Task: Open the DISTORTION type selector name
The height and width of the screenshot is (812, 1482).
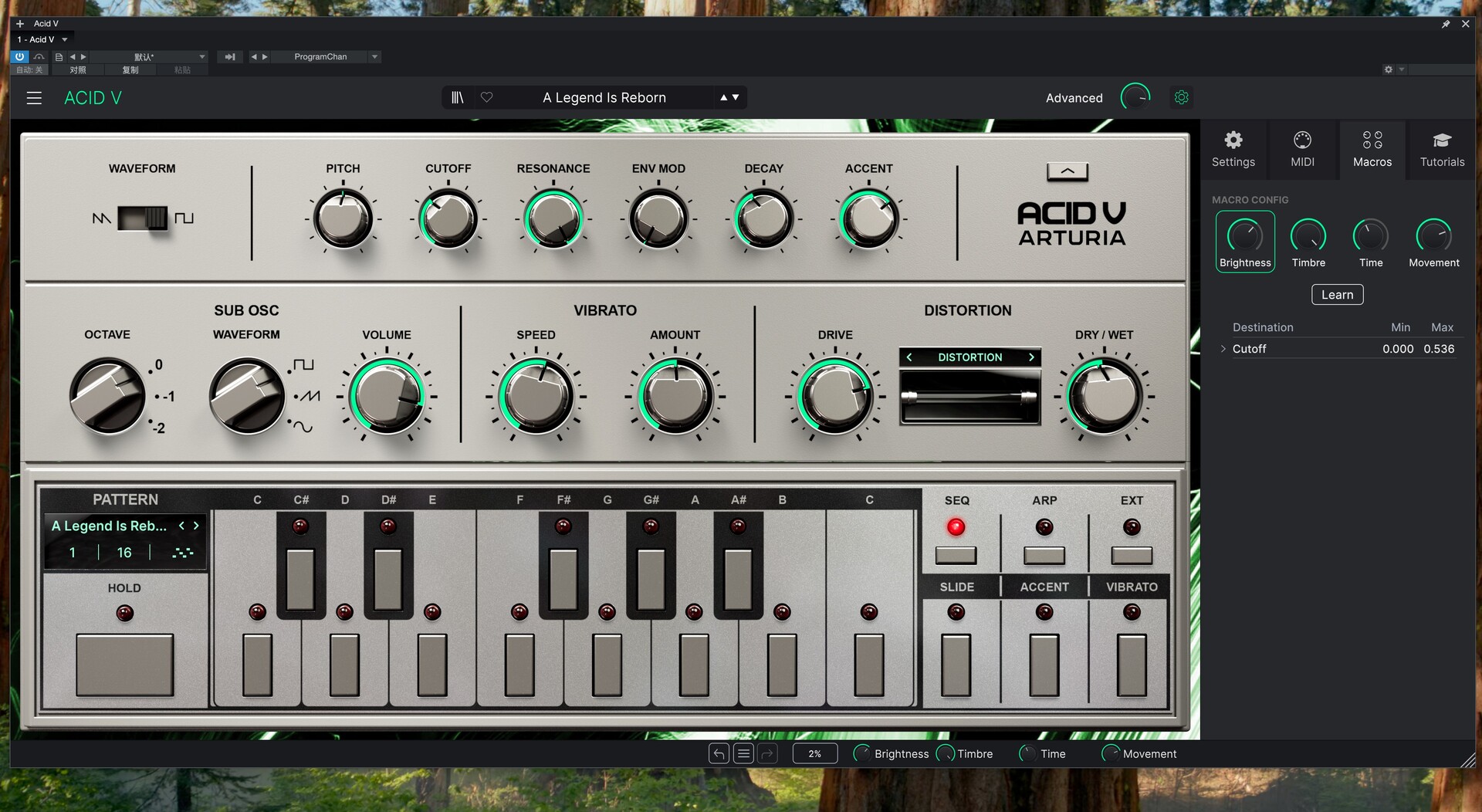Action: pyautogui.click(x=970, y=357)
